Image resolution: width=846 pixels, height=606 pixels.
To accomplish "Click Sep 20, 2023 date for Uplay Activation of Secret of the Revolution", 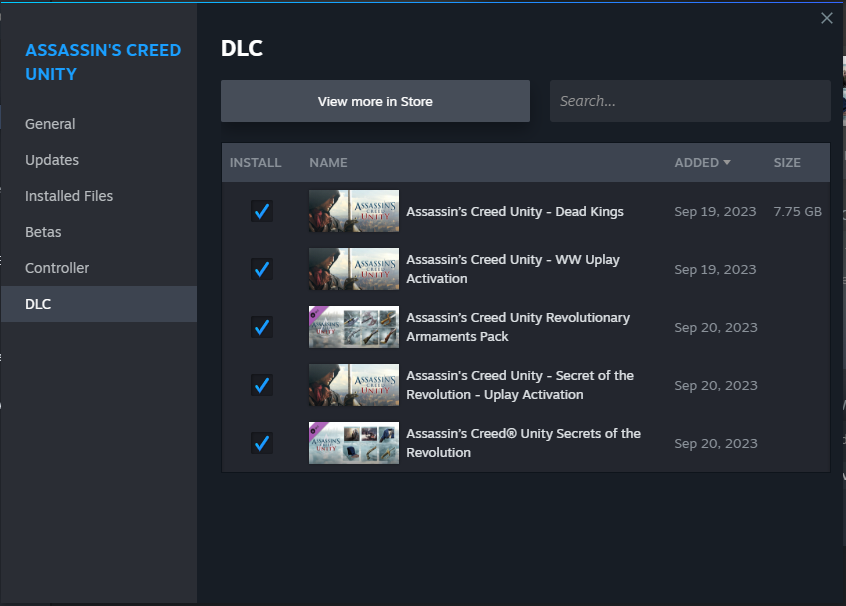I will [x=715, y=385].
